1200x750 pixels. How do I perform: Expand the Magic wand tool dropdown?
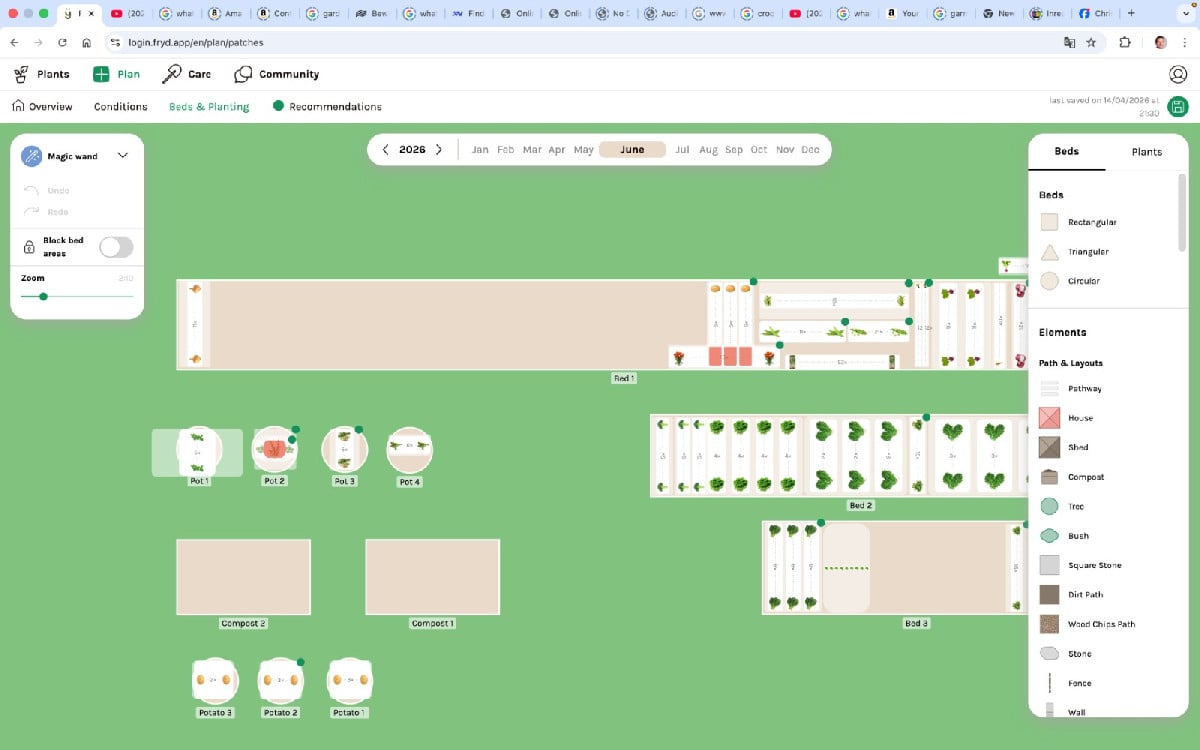tap(123, 156)
